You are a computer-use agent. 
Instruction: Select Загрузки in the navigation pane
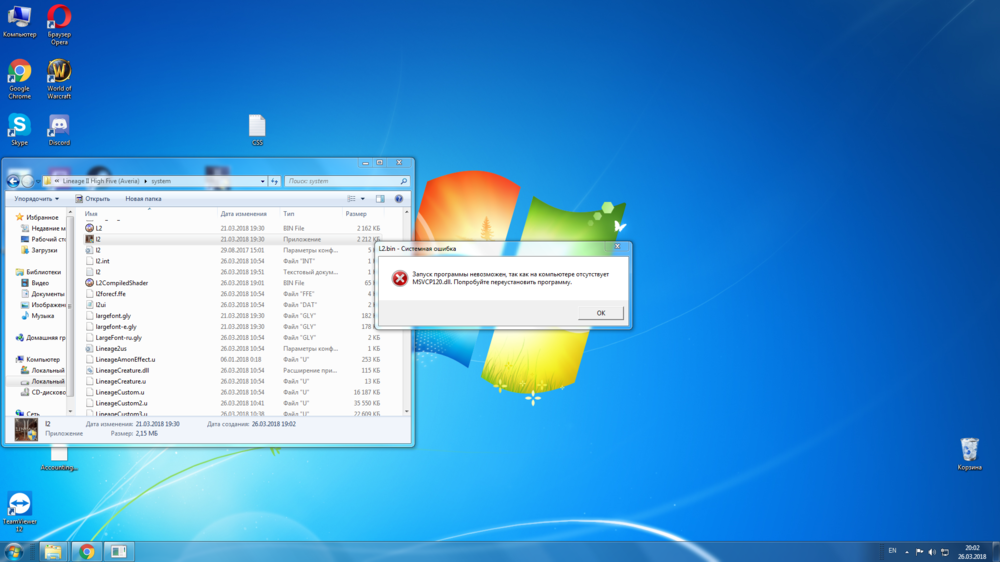pyautogui.click(x=44, y=250)
